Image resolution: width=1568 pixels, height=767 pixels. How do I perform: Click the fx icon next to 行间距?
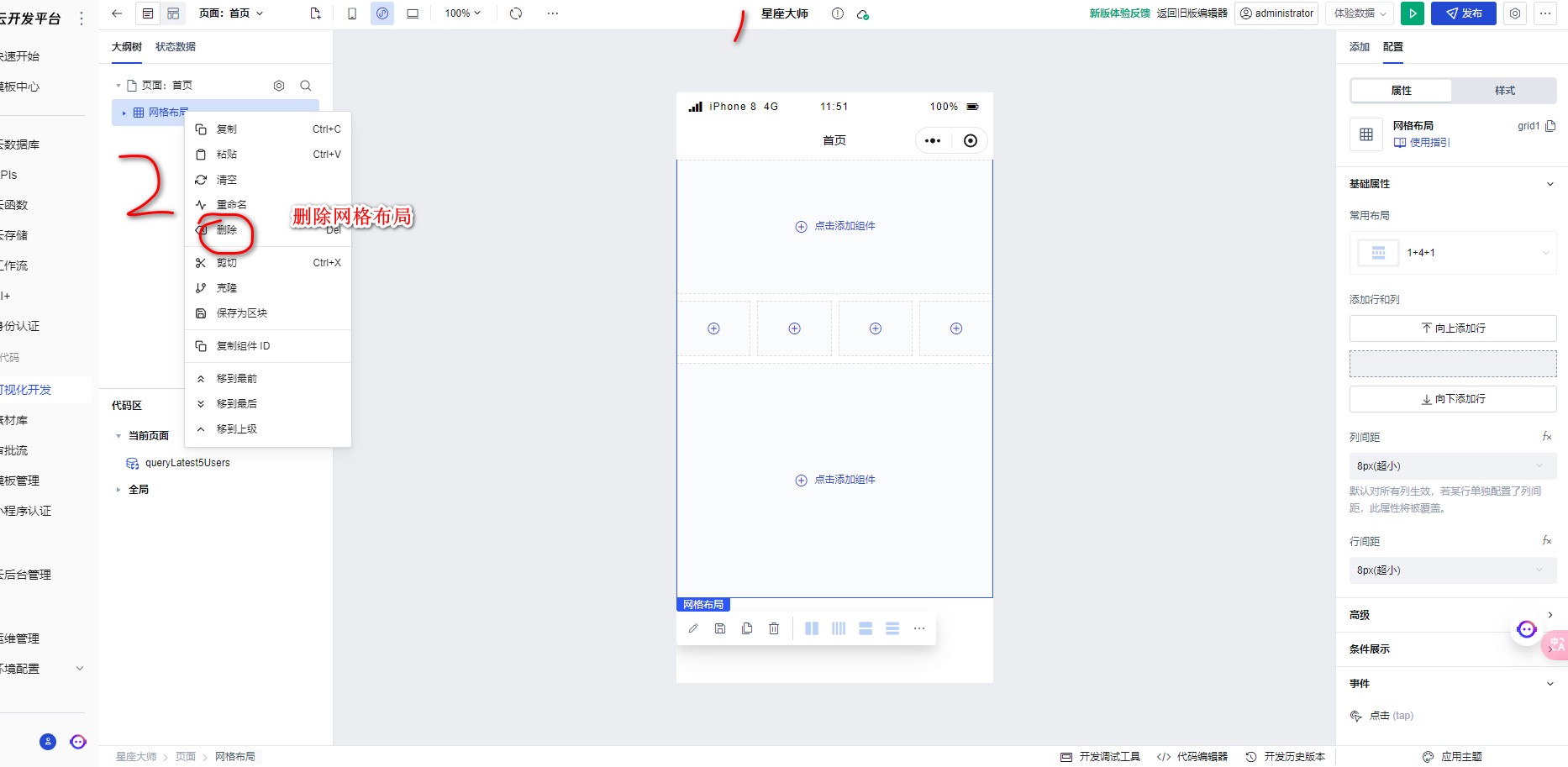(1547, 540)
